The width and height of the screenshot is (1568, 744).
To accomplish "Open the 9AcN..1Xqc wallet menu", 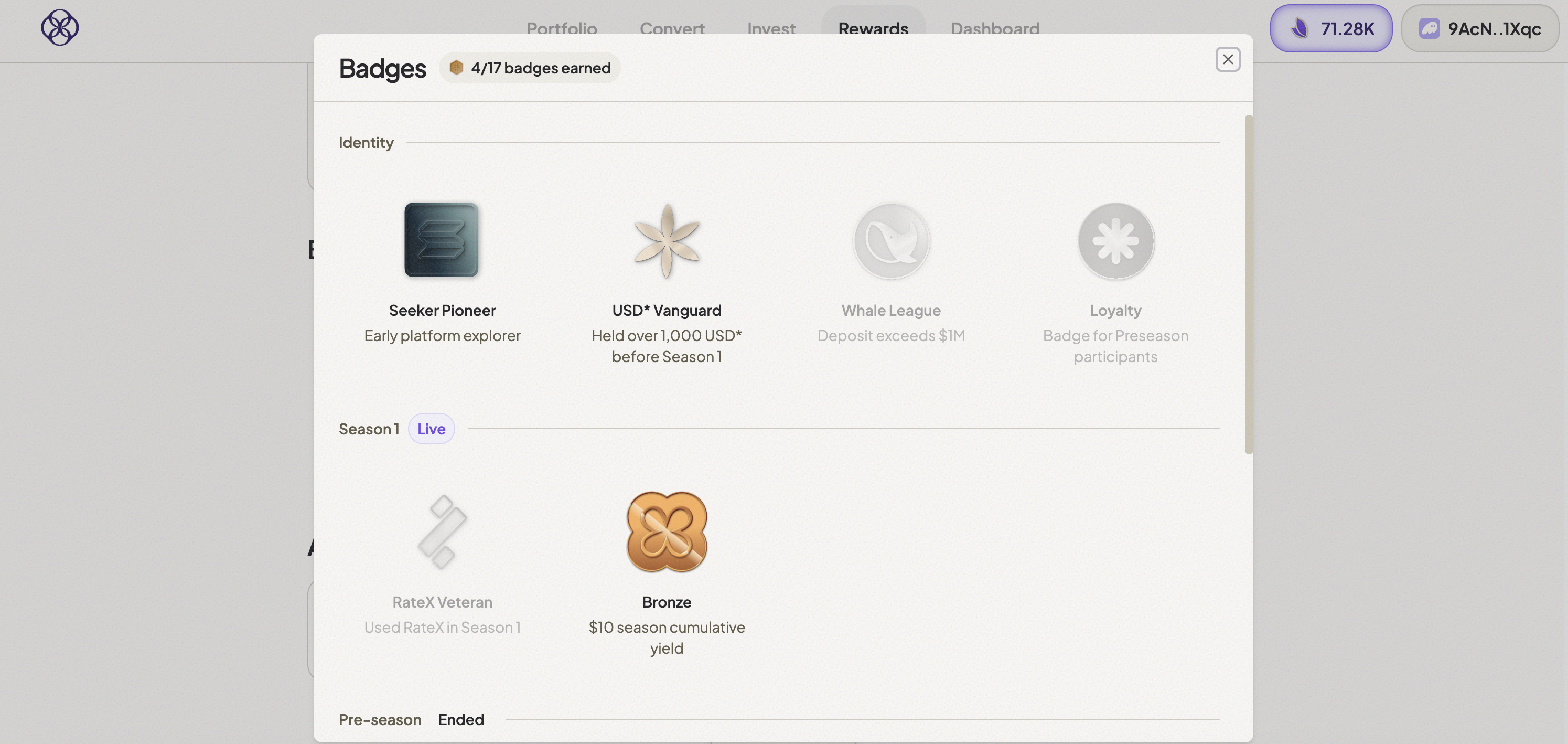I will 1479,29.
